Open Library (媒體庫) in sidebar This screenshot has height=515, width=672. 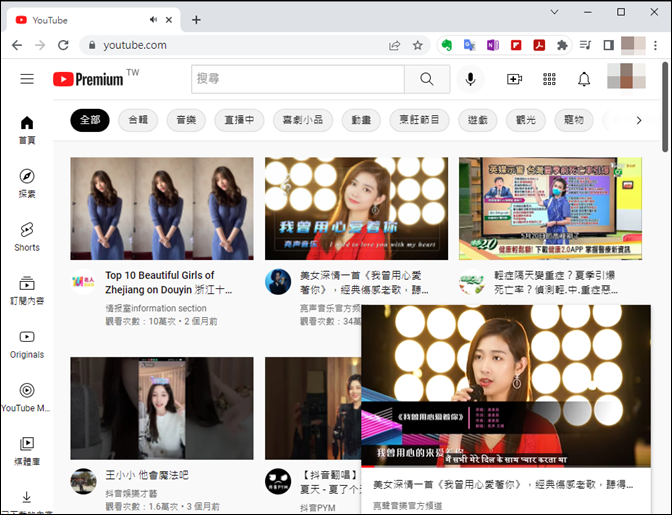pyautogui.click(x=27, y=451)
